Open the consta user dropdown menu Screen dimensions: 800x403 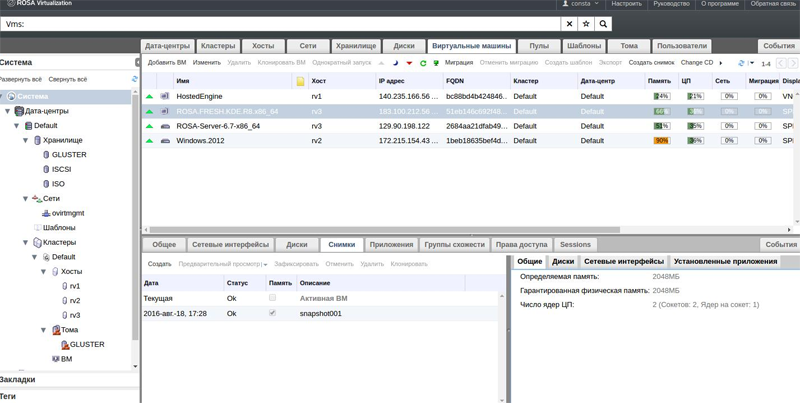pyautogui.click(x=581, y=4)
